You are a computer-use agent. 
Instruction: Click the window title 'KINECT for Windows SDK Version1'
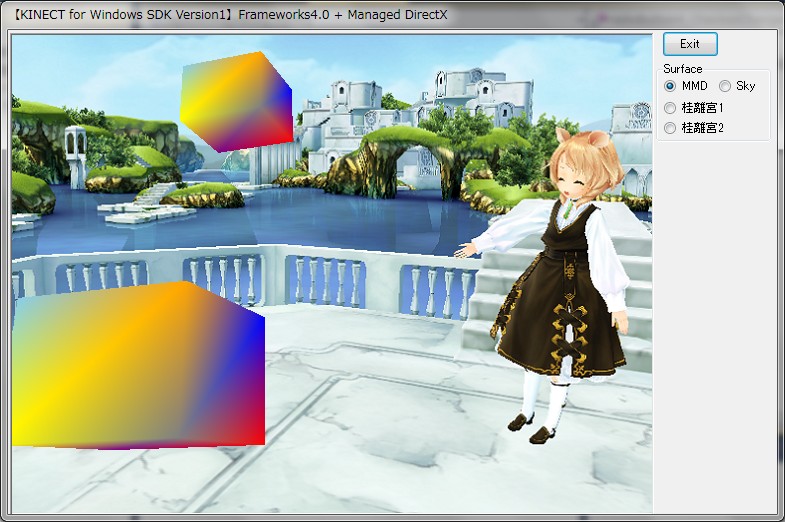click(x=122, y=15)
